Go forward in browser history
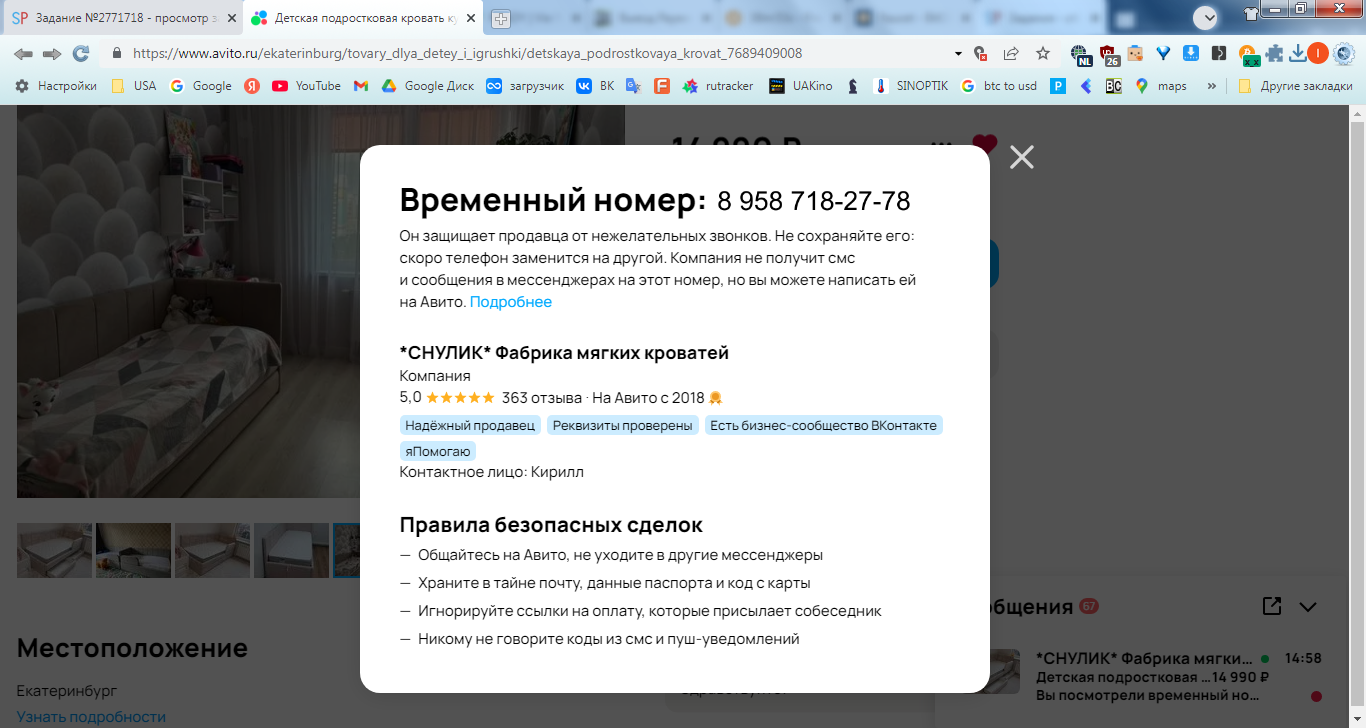Image resolution: width=1366 pixels, height=728 pixels. [x=52, y=53]
